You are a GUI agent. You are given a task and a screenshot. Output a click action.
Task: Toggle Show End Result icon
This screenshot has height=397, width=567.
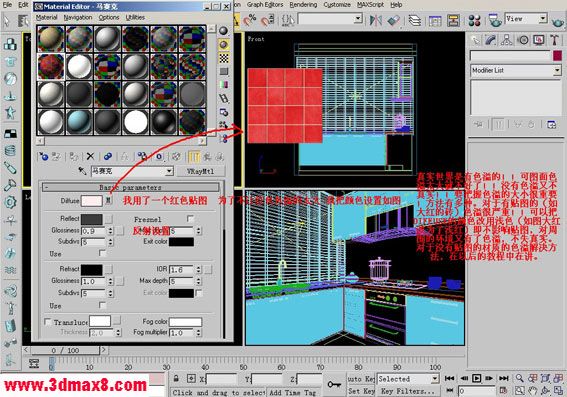click(194, 157)
